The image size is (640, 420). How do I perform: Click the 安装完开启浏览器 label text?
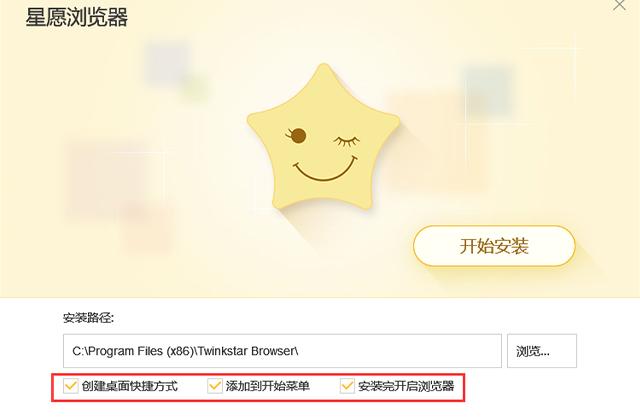(x=406, y=386)
